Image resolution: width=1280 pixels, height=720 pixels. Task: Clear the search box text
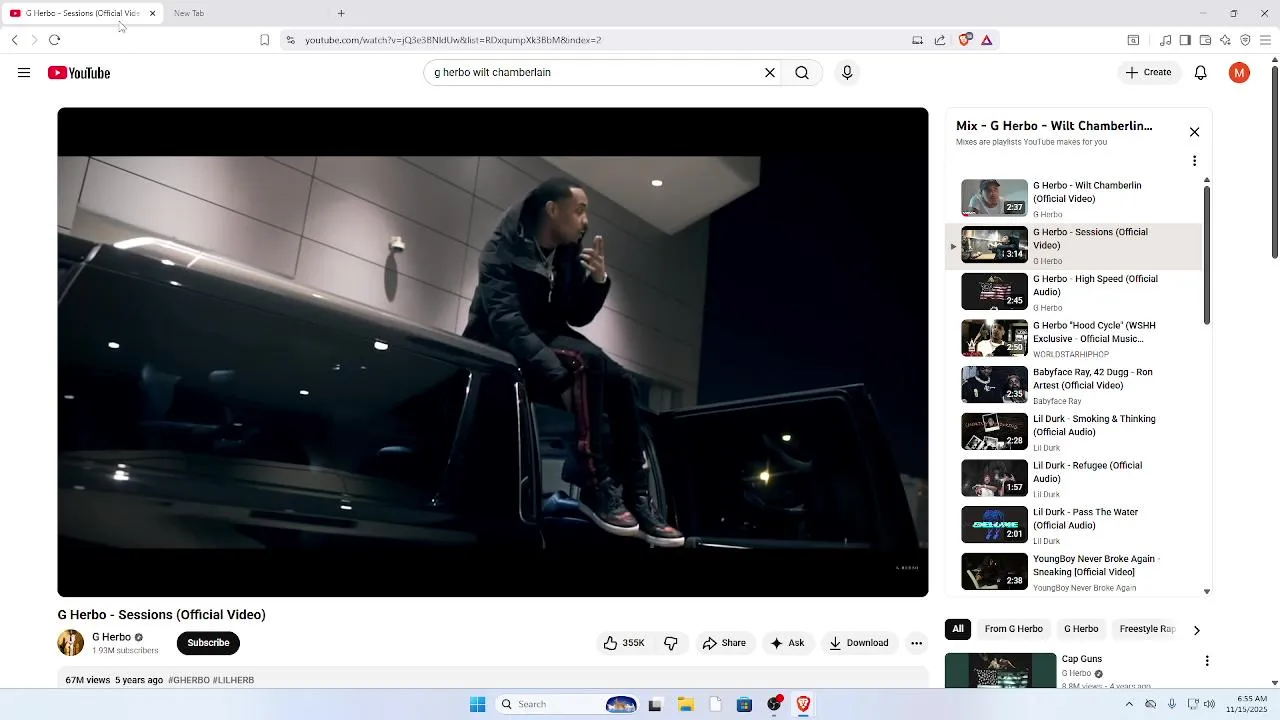click(x=770, y=73)
